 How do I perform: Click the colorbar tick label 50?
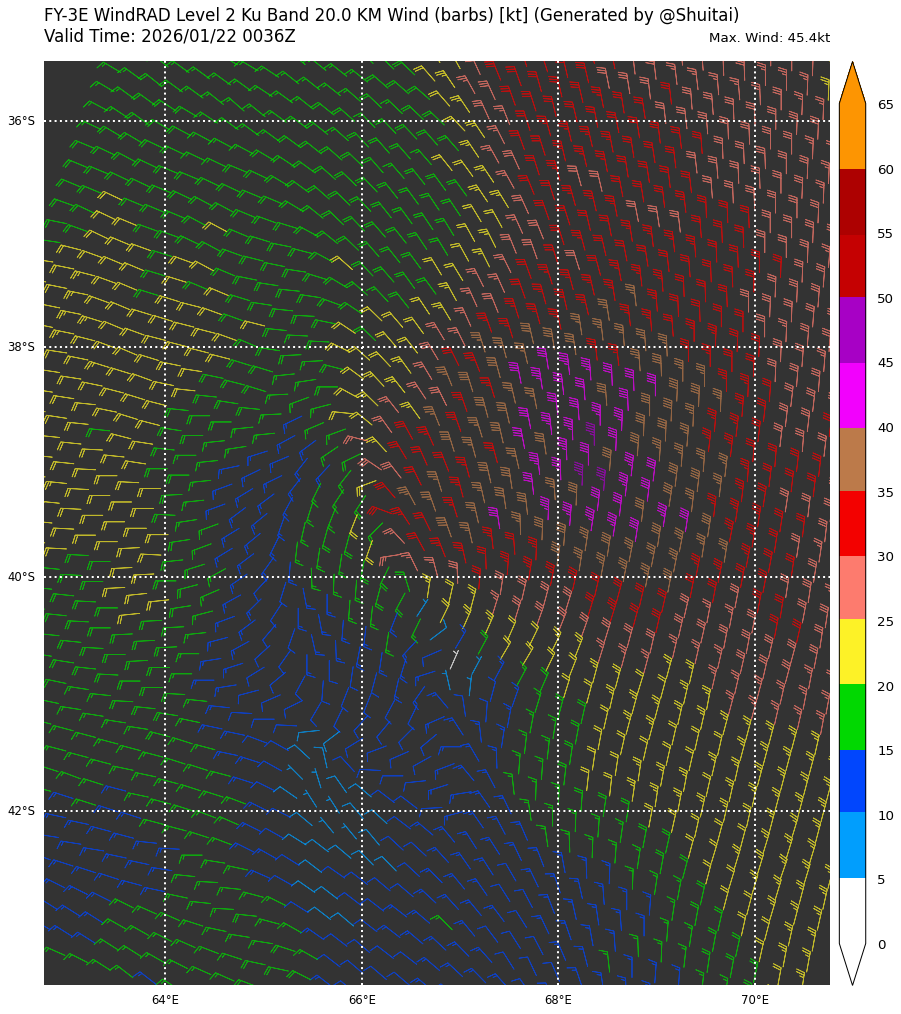[x=885, y=299]
